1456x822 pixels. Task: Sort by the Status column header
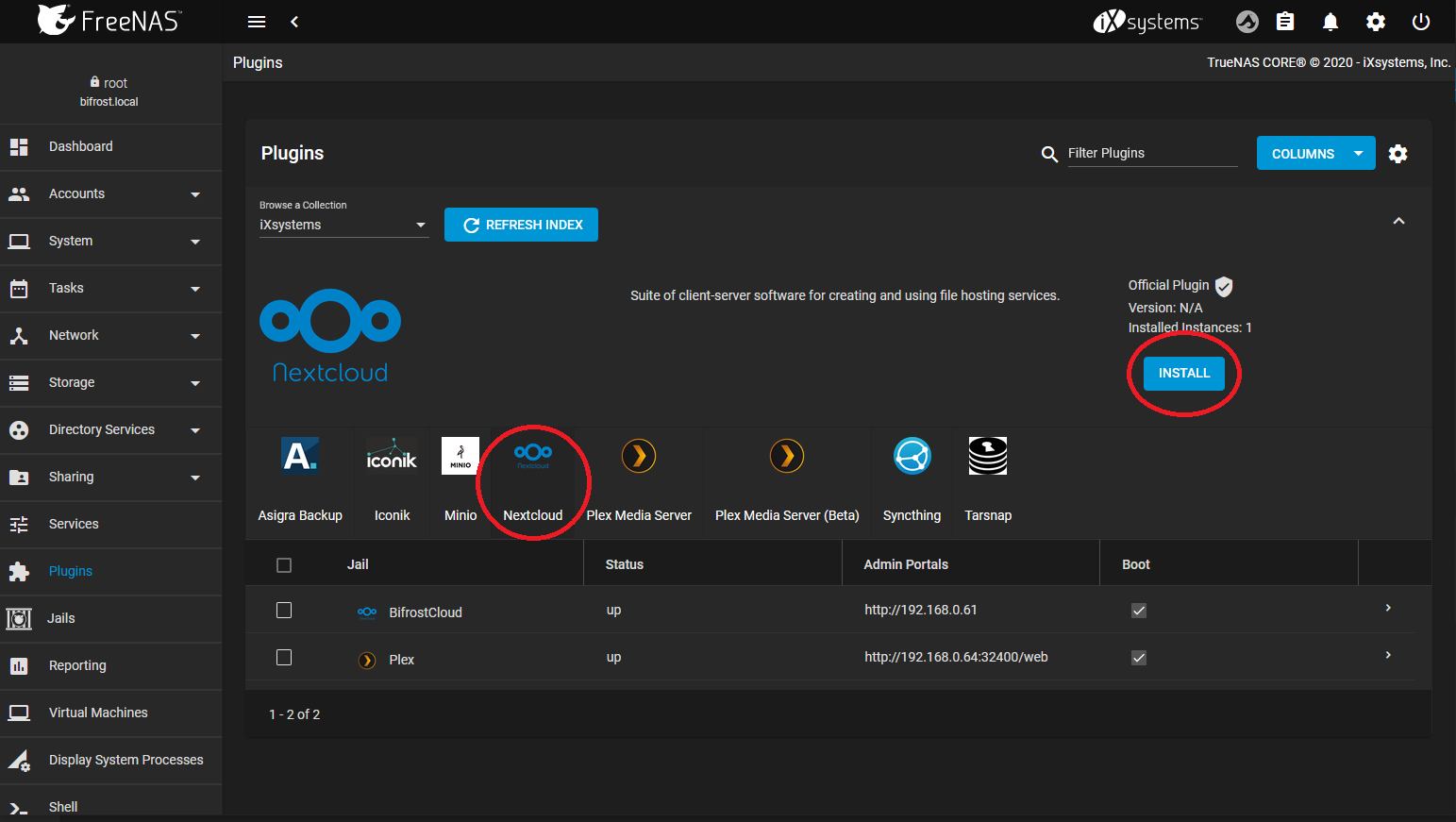point(624,565)
